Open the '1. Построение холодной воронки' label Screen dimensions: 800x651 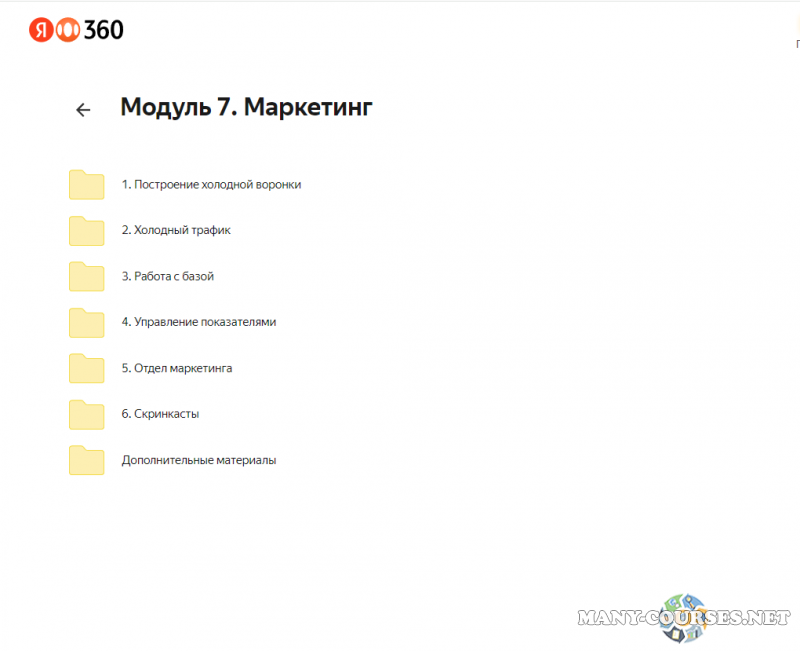pos(211,185)
